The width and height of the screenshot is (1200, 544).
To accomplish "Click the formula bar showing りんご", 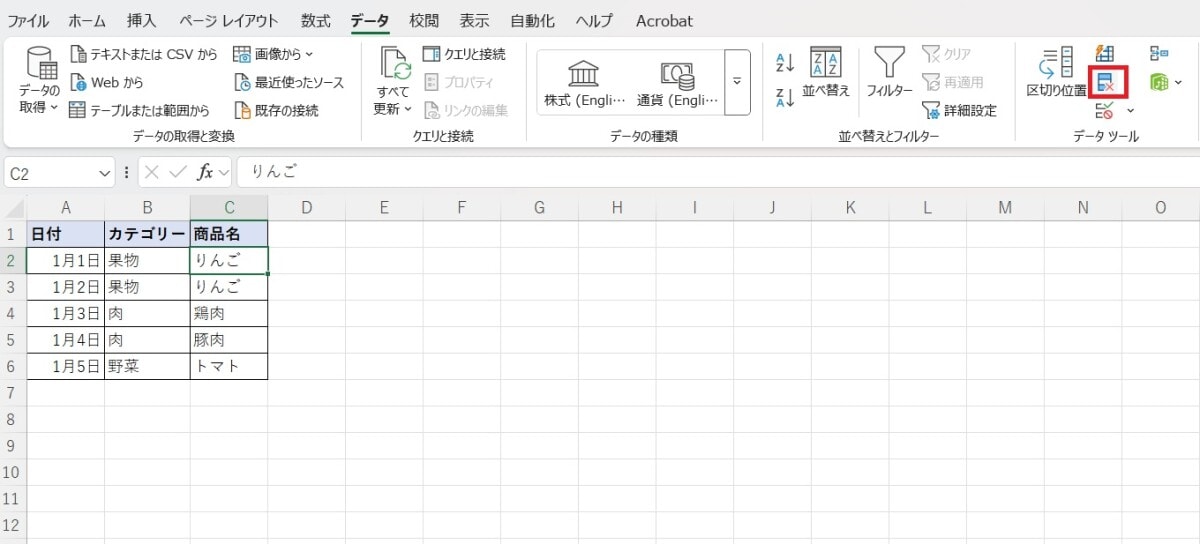I will [x=700, y=173].
